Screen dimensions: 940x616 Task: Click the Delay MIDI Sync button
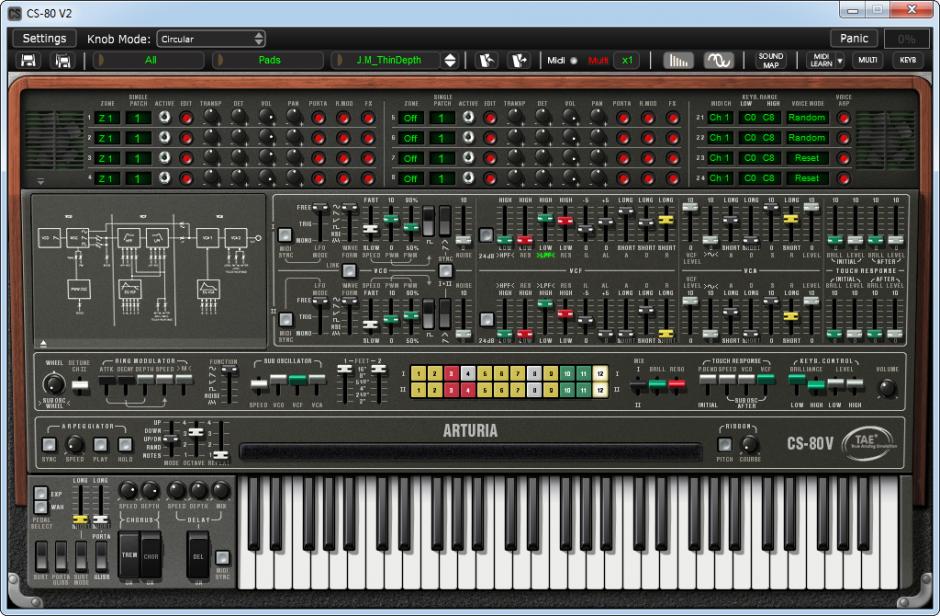pos(222,558)
